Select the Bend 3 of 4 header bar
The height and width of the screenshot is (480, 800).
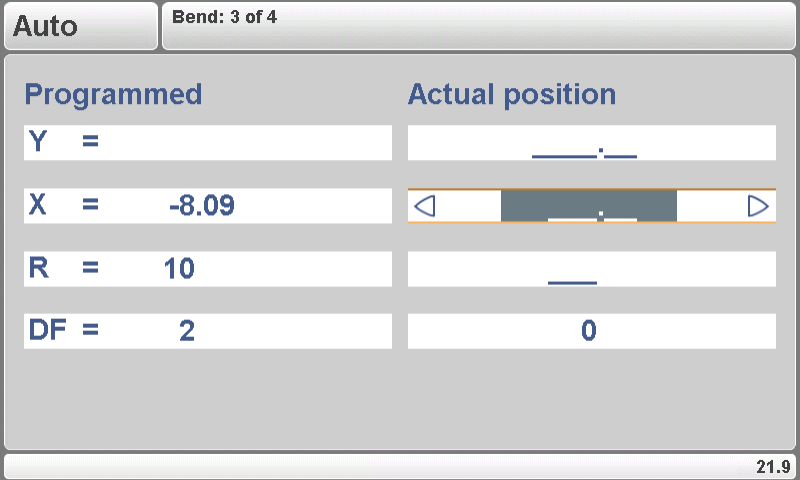(478, 26)
